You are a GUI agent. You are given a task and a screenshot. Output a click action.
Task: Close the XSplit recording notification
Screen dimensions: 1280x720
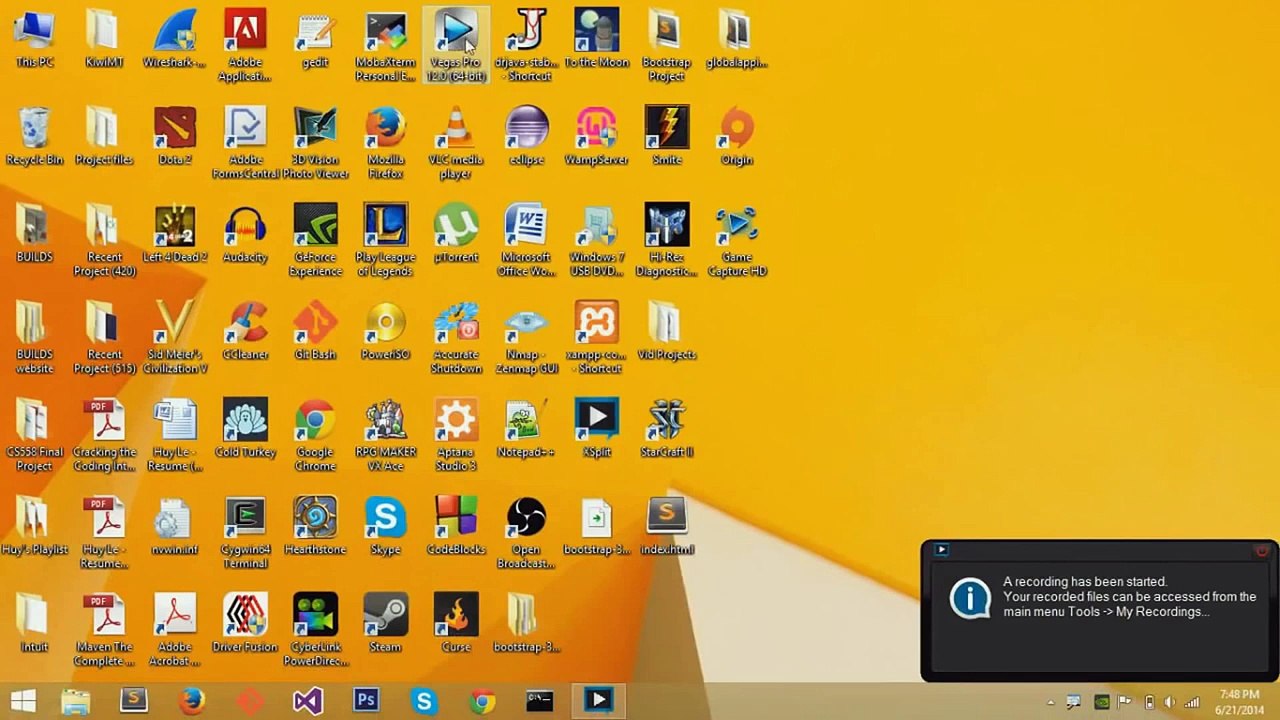coord(1262,551)
